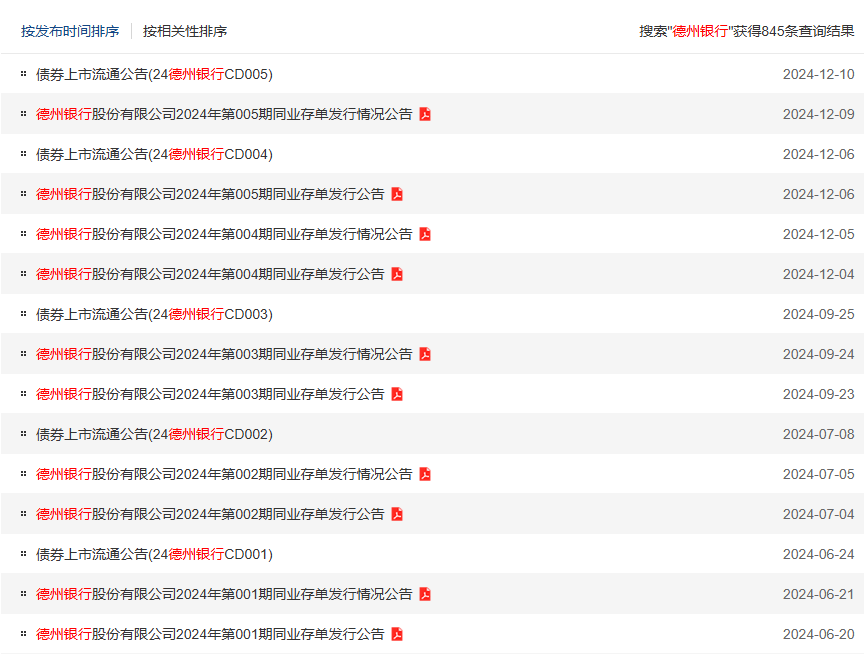
Task: Open PDF icon for 第001期同业存单发行情况公告
Action: coord(425,594)
